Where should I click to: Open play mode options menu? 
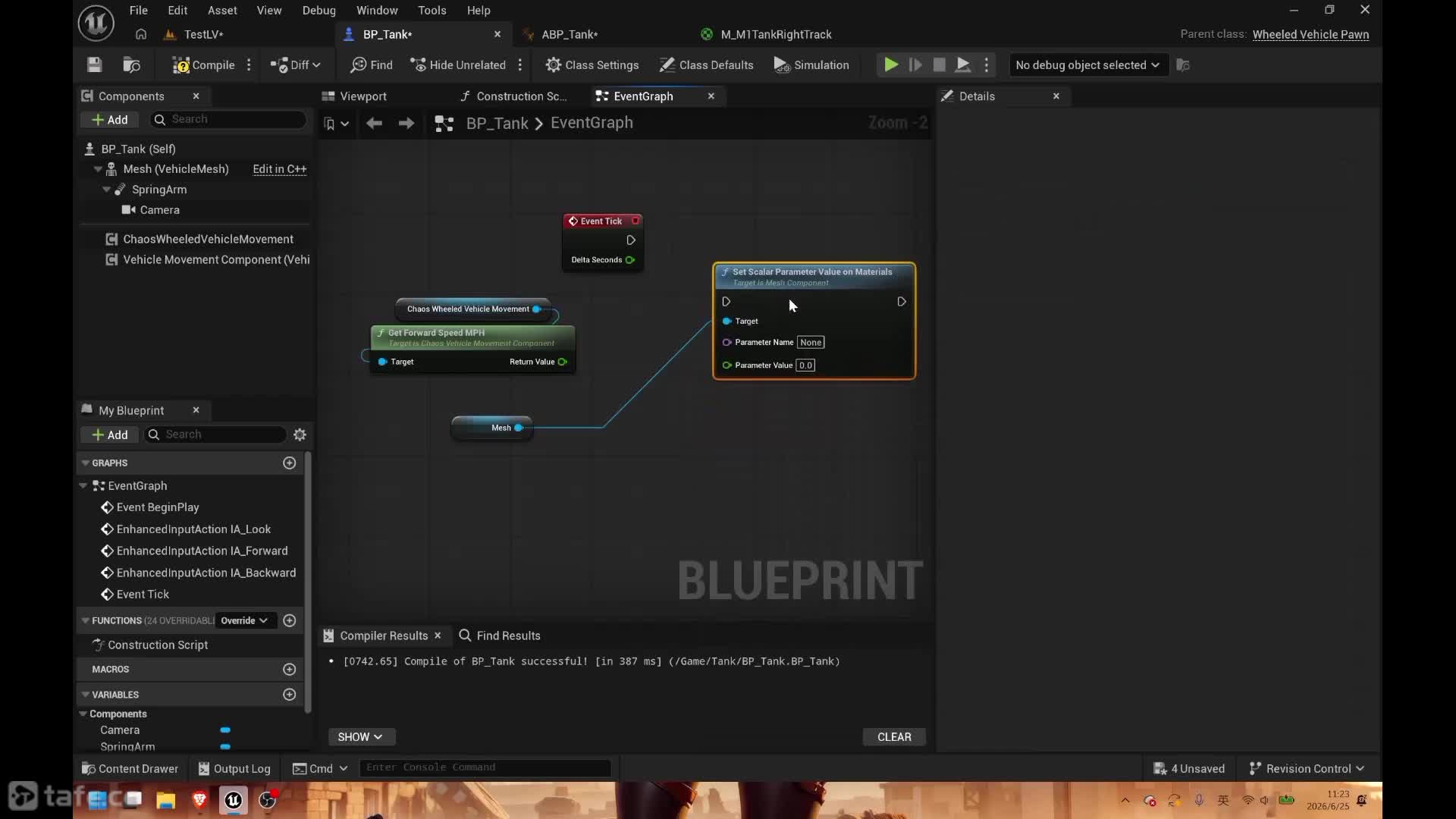point(987,65)
